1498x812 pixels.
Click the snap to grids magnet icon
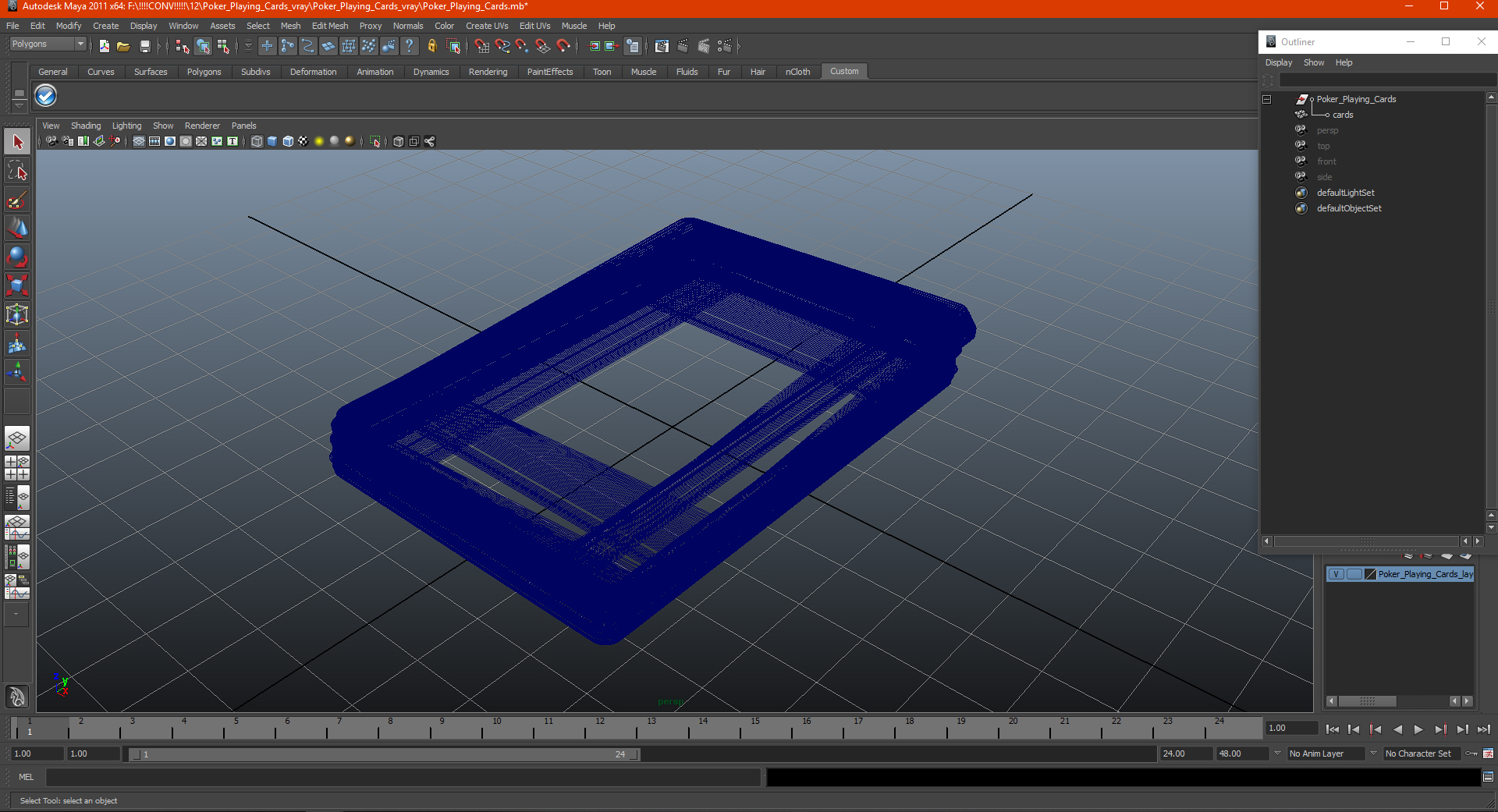coord(481,46)
